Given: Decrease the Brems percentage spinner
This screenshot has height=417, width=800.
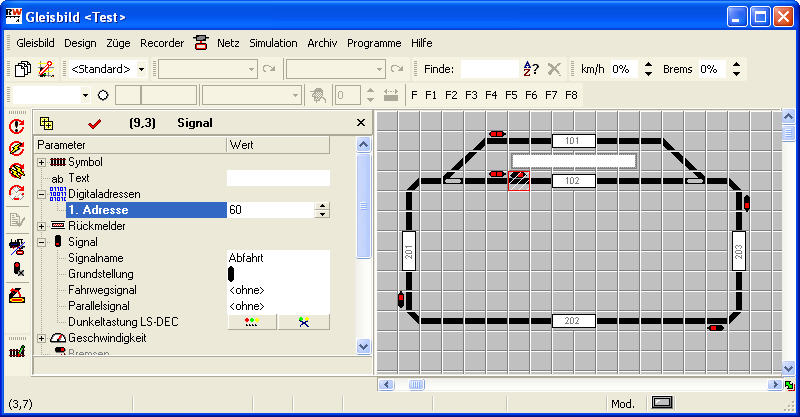Looking at the screenshot, I should (736, 73).
